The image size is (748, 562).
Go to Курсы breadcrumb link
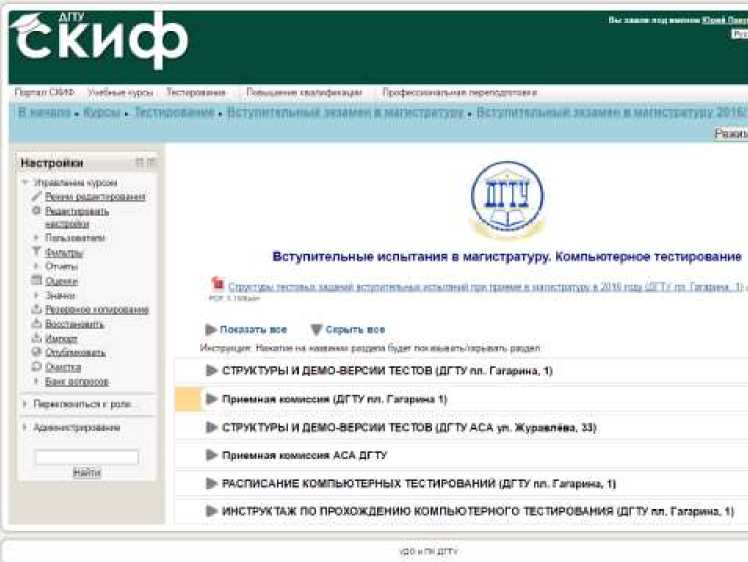tap(101, 113)
